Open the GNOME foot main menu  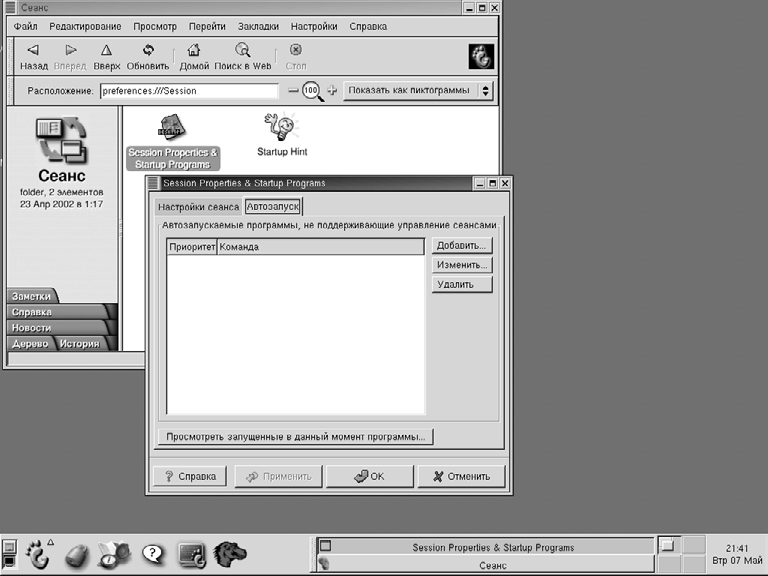tap(39, 553)
